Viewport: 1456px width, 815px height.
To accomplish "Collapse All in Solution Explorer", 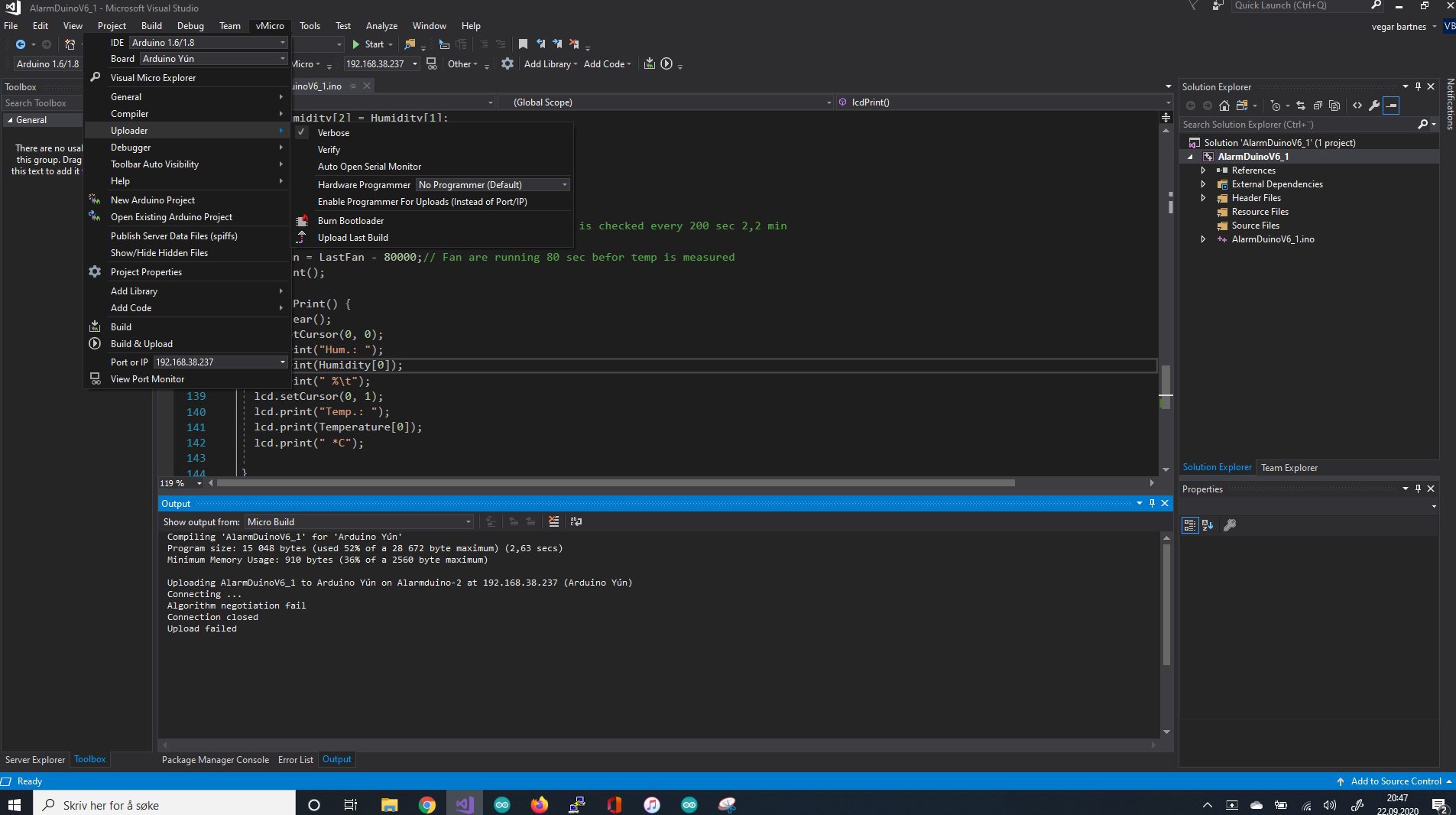I will click(x=1317, y=106).
